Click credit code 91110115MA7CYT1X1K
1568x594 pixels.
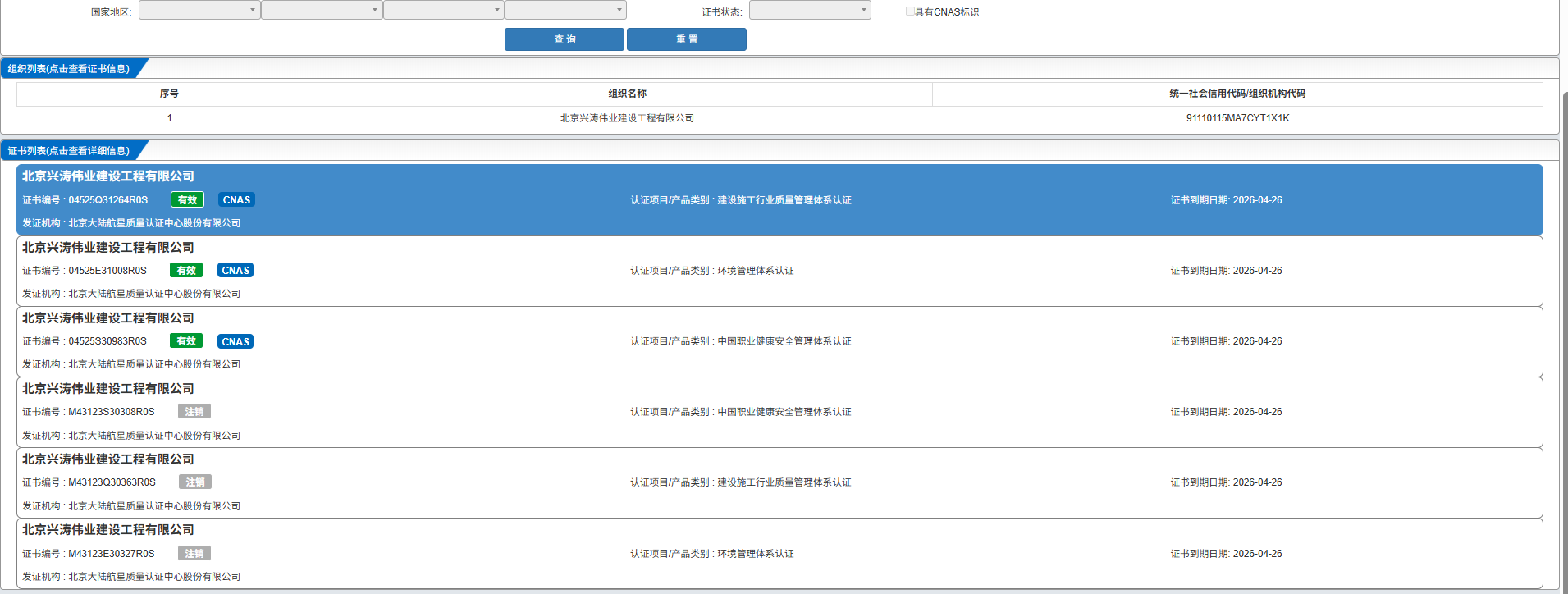[1237, 118]
